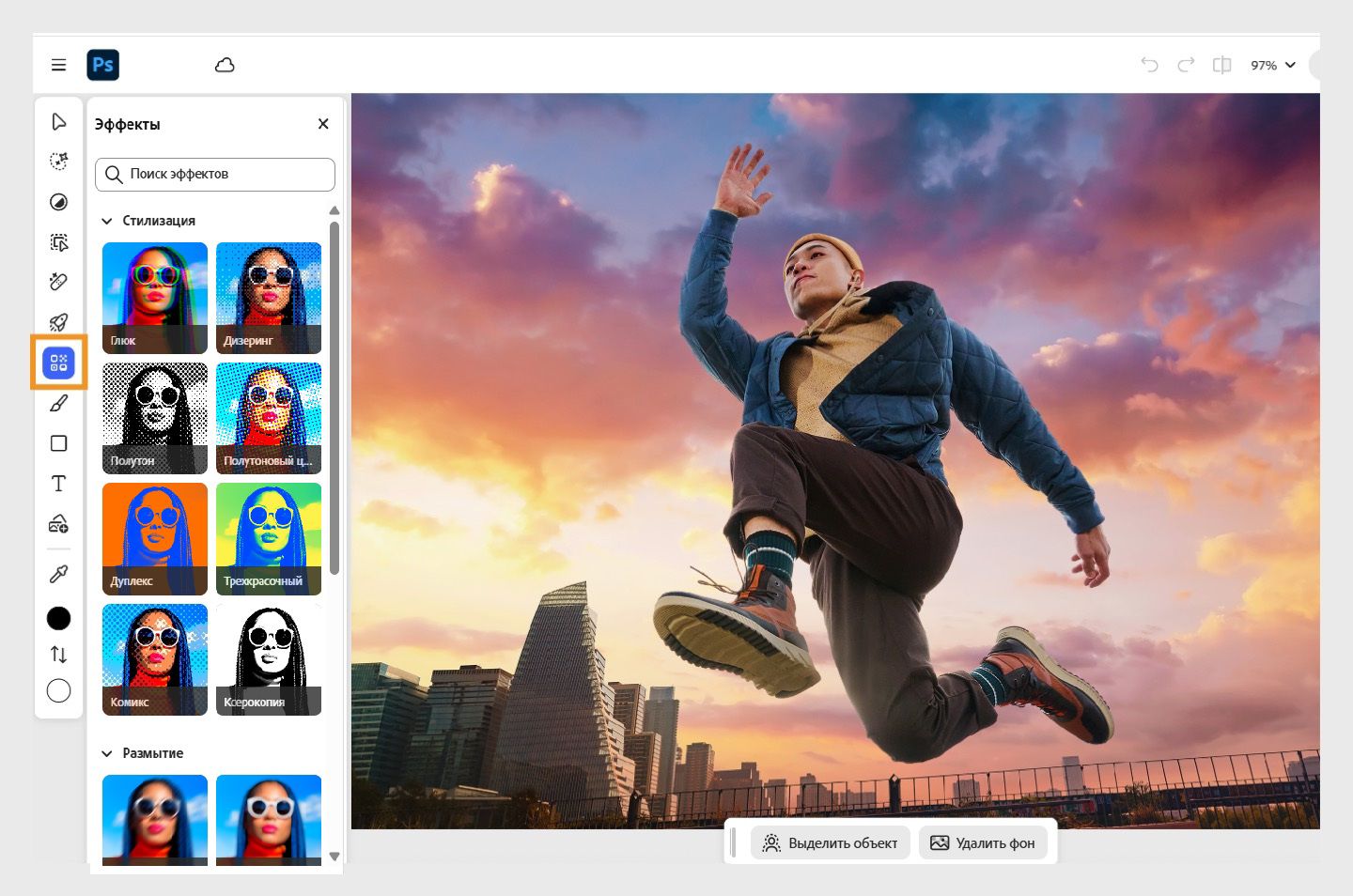Close the Эффекты panel

click(323, 124)
